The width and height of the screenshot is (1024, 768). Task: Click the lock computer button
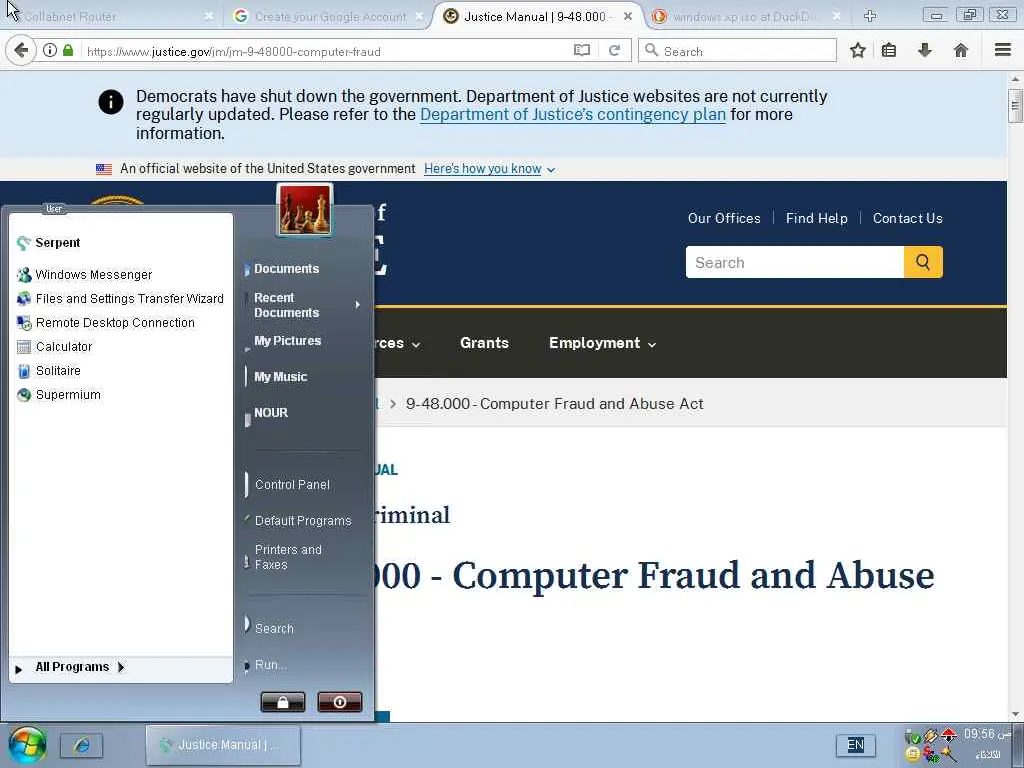tap(283, 702)
